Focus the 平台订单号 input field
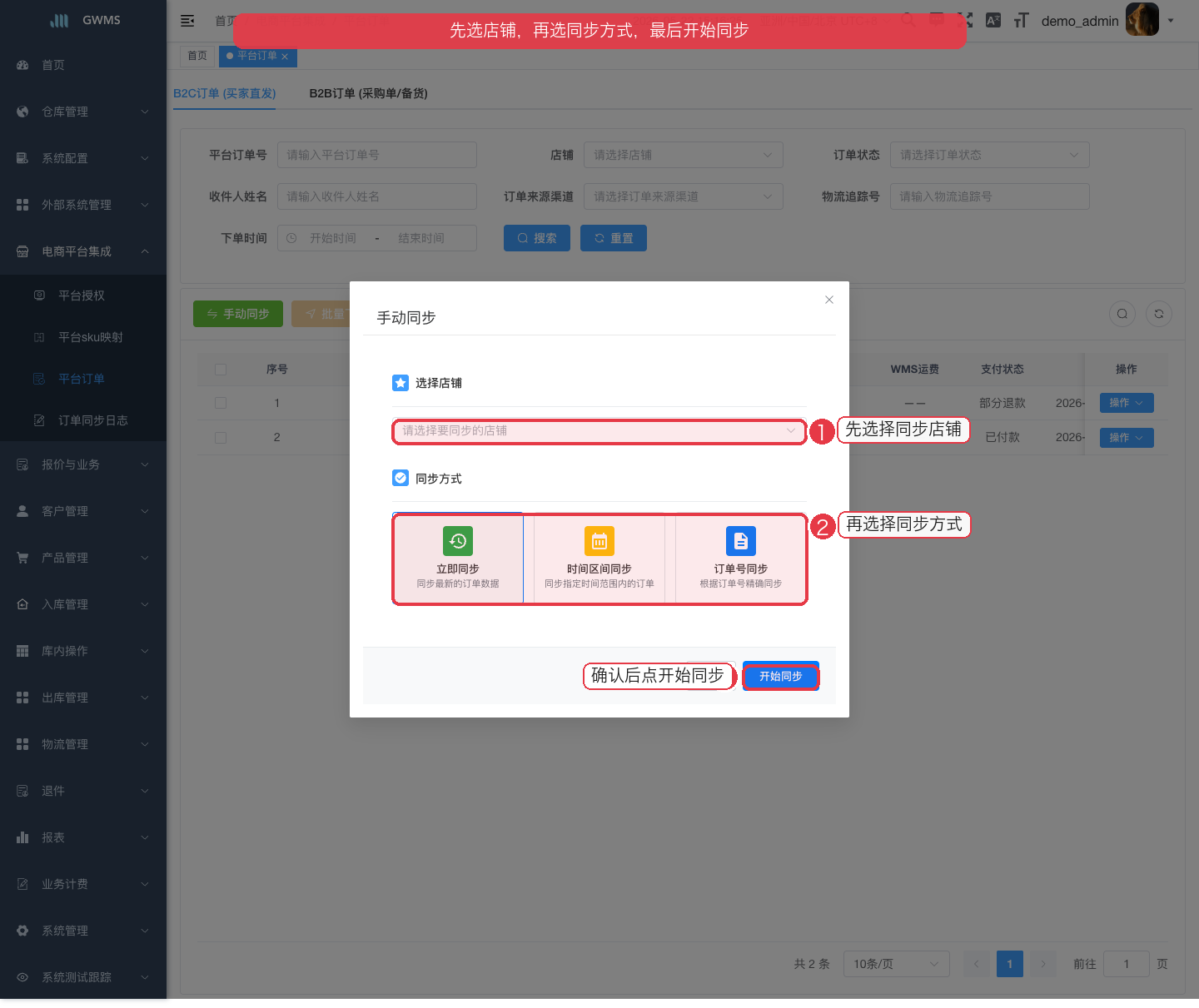This screenshot has height=1008, width=1199. pyautogui.click(x=377, y=155)
